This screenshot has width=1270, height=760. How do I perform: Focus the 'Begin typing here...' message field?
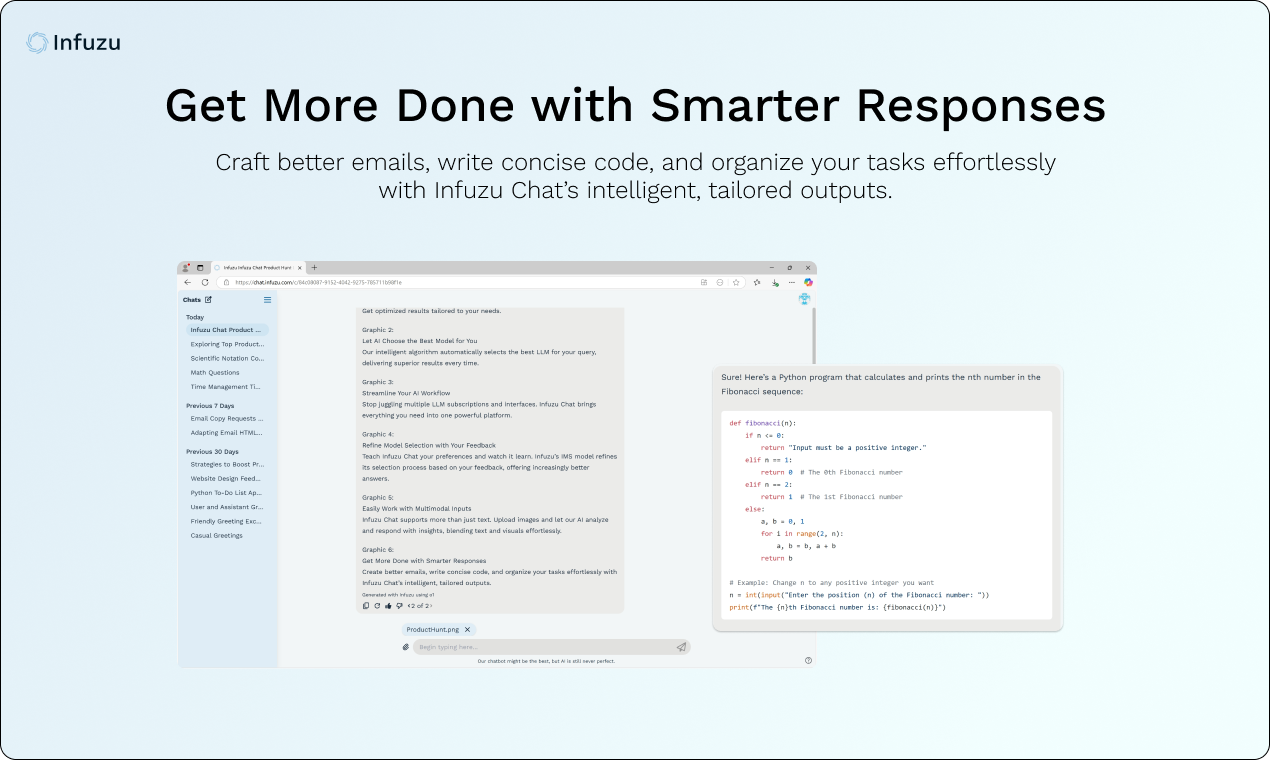551,647
